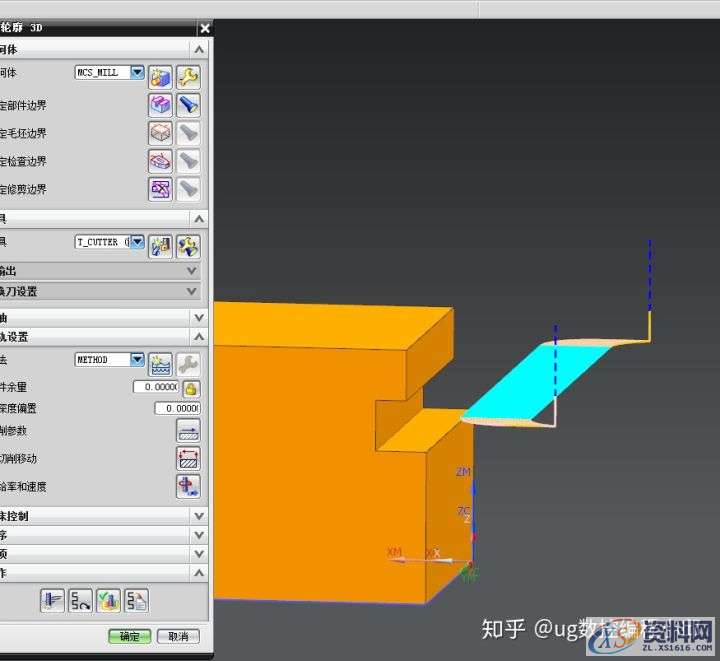The width and height of the screenshot is (720, 661).
Task: Toggle the part stock lock icon
Action: click(x=190, y=388)
